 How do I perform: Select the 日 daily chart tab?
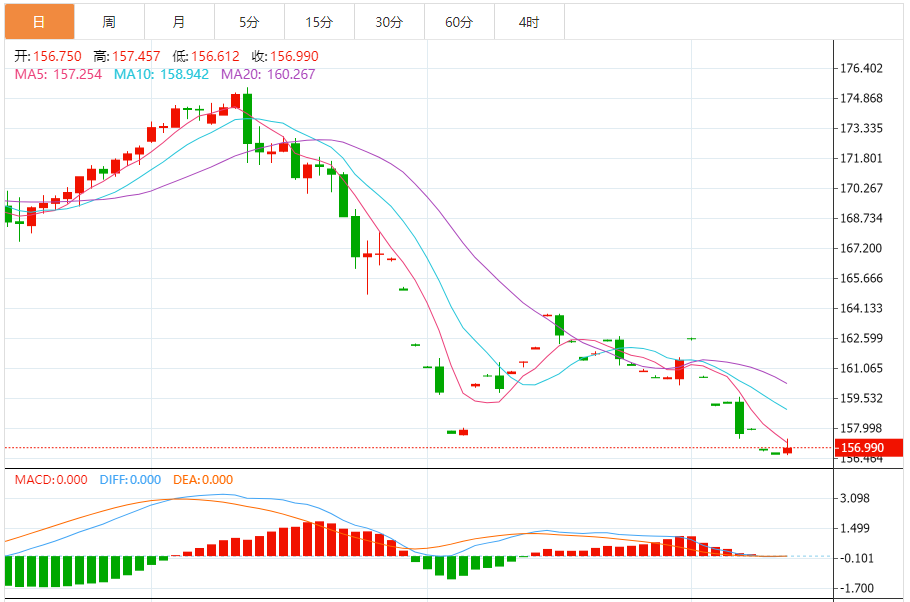click(x=39, y=22)
